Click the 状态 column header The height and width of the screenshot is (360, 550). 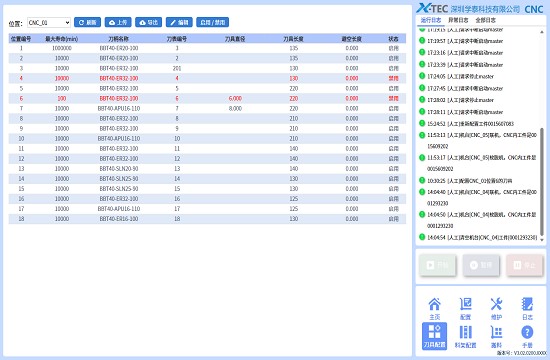point(394,39)
